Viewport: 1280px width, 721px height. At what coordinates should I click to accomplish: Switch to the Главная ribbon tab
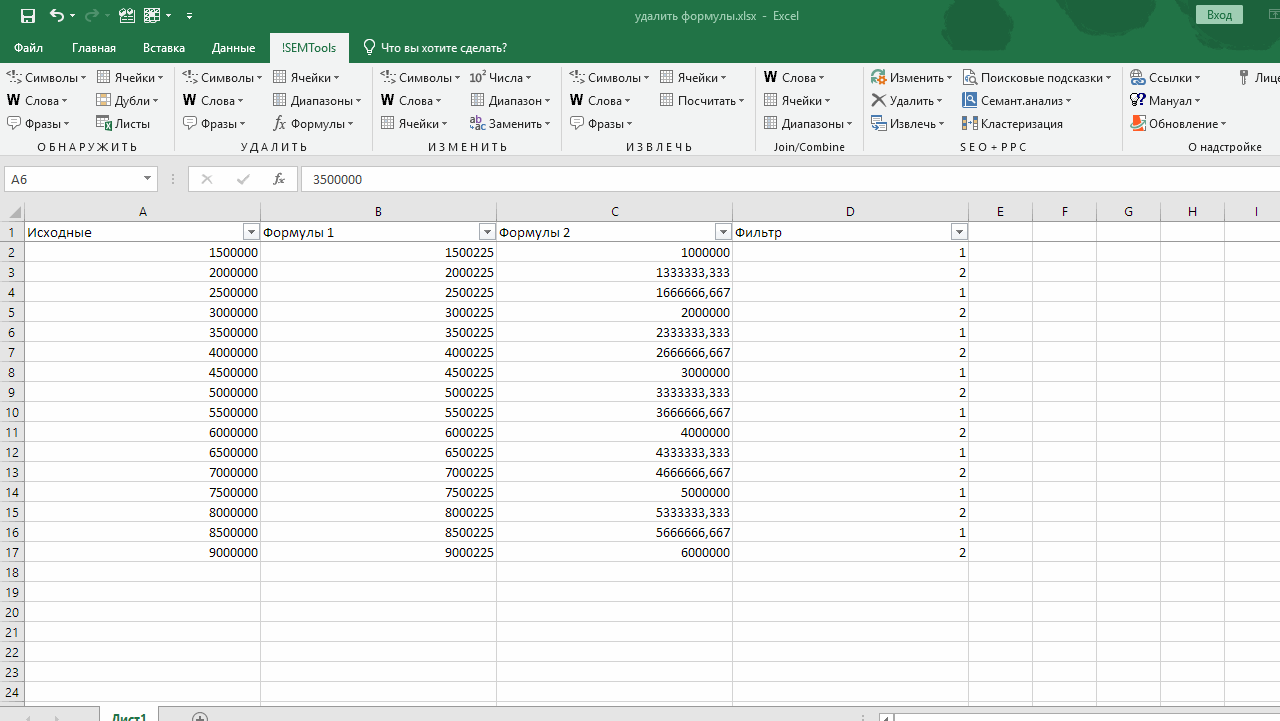pyautogui.click(x=94, y=47)
